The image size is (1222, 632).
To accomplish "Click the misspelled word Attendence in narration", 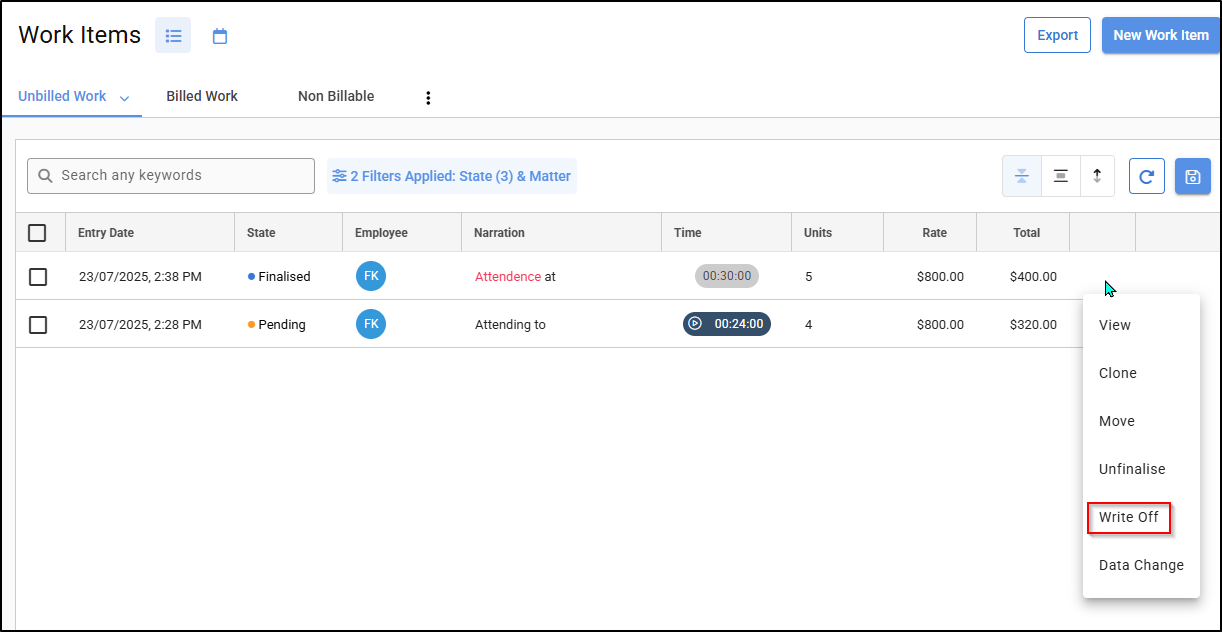I will coord(508,277).
